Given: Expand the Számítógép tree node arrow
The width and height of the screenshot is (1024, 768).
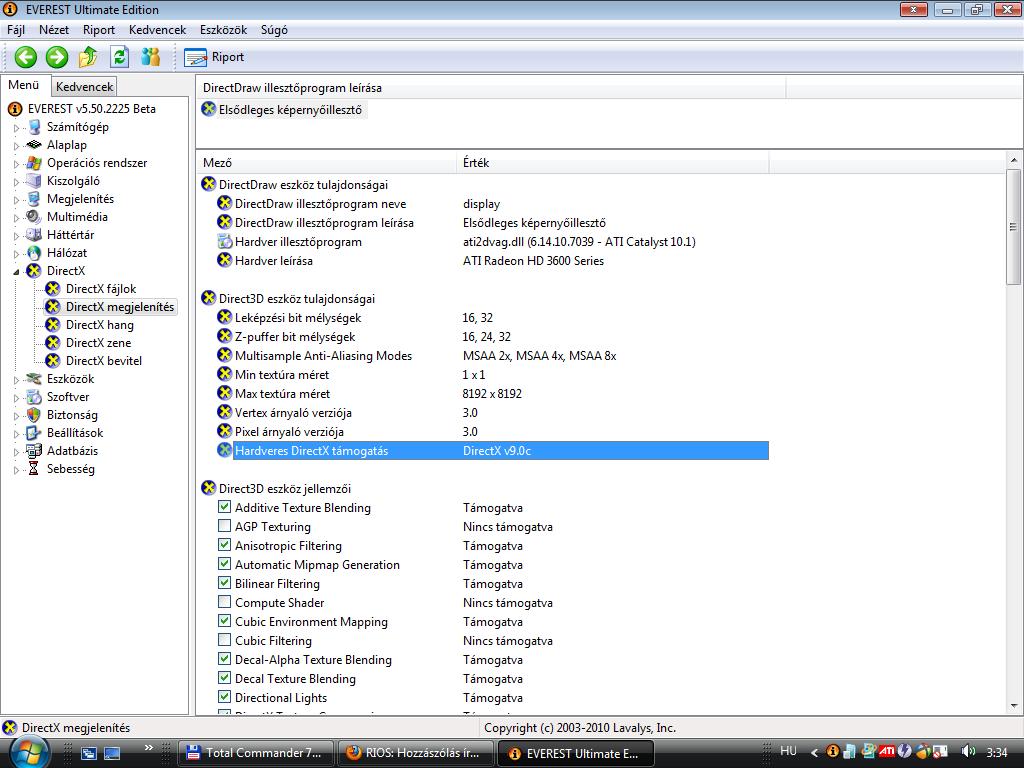Looking at the screenshot, I should pos(16,128).
